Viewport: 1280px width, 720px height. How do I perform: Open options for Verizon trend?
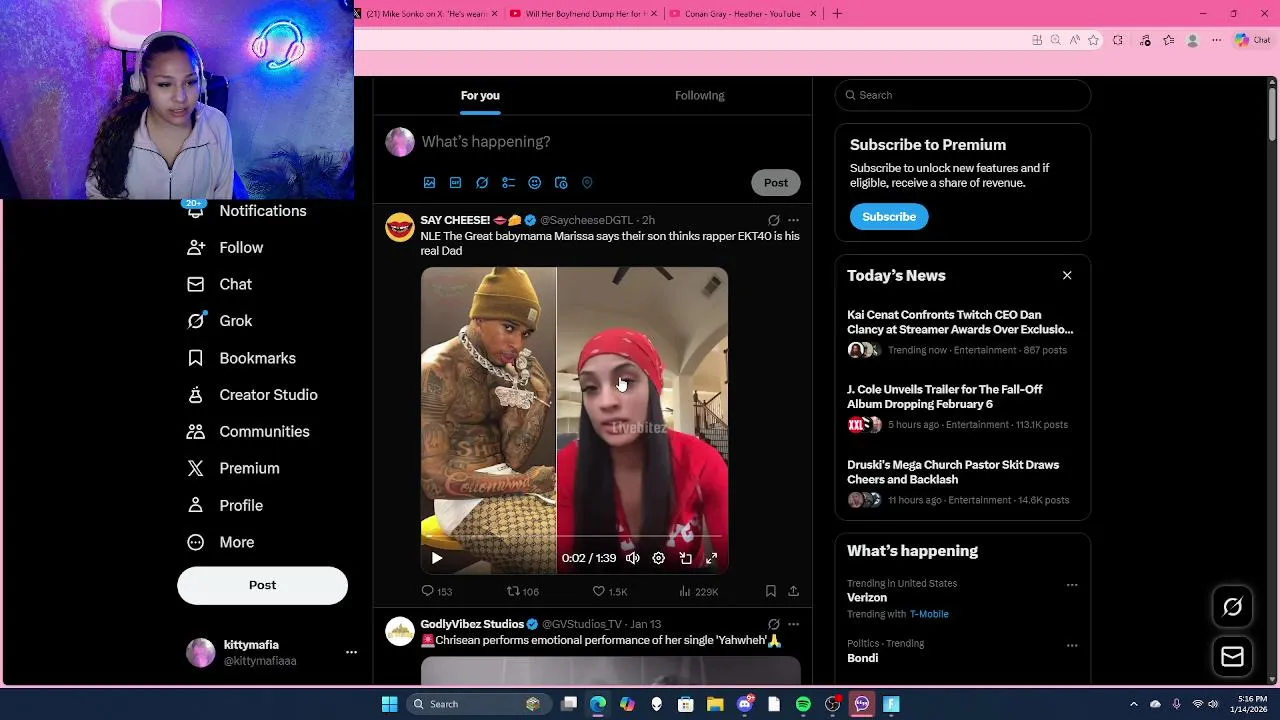[1072, 585]
